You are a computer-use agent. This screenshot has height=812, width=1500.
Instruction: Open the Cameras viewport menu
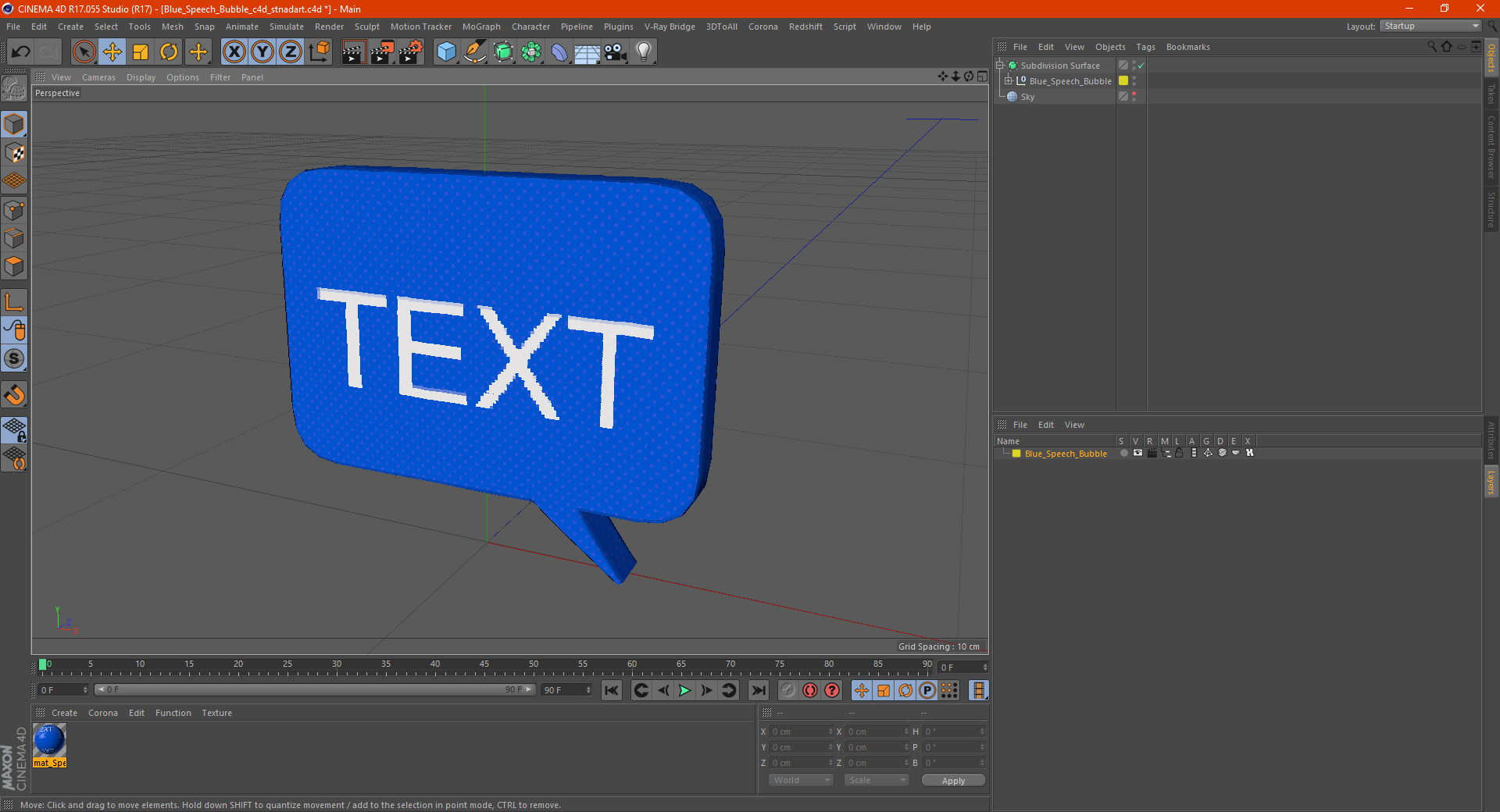click(x=98, y=77)
